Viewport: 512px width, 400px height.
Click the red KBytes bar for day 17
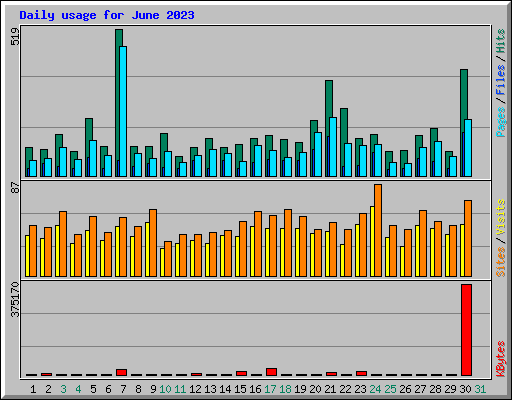pyautogui.click(x=271, y=372)
